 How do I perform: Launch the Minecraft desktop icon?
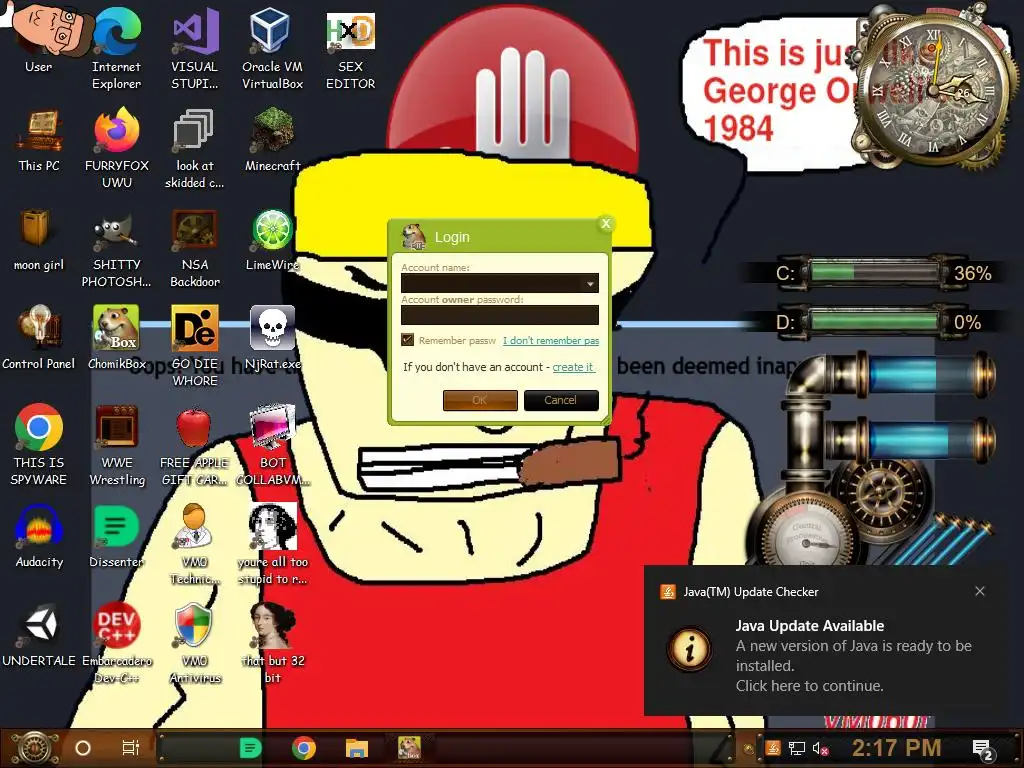click(x=272, y=140)
